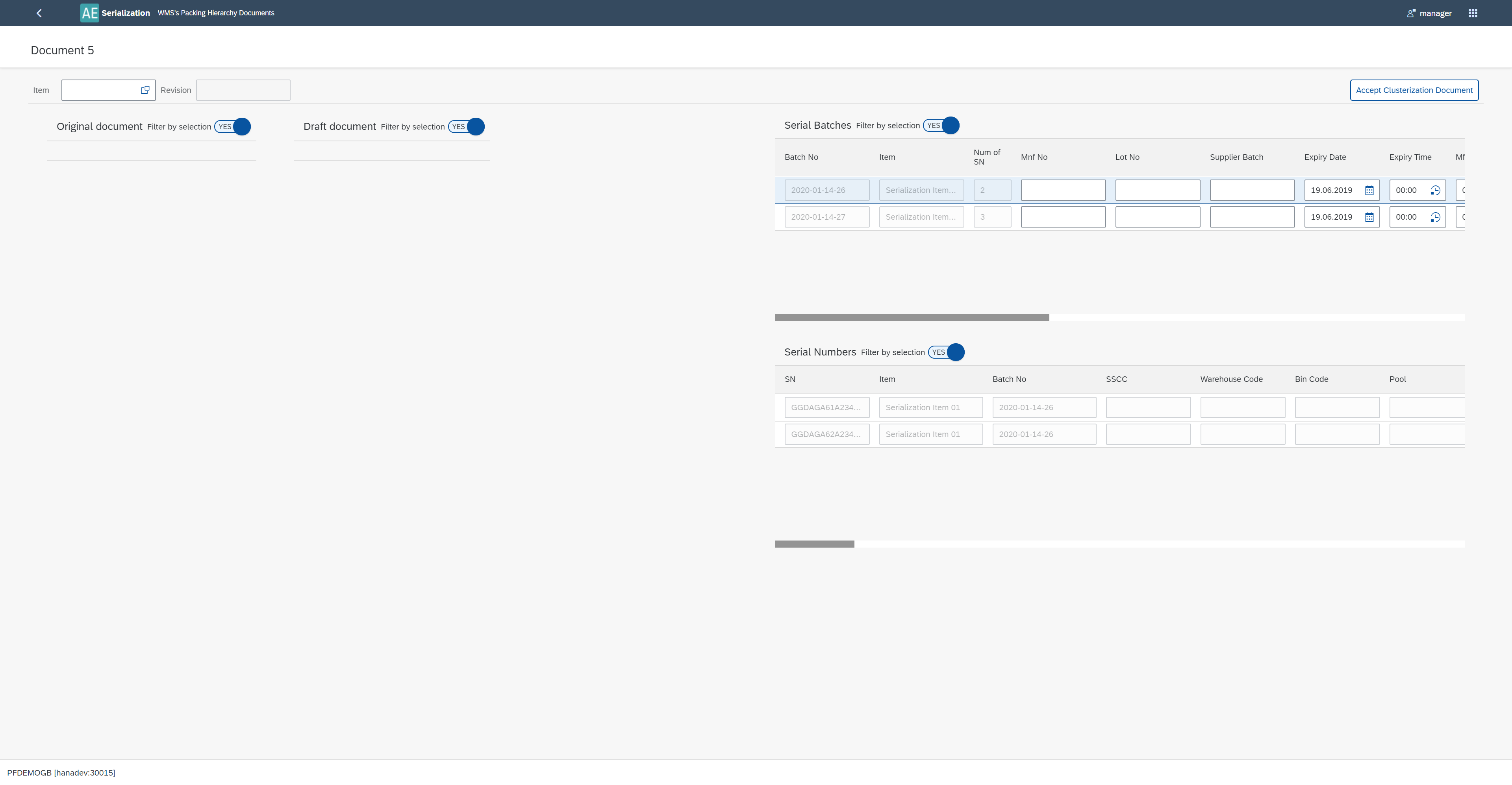Screen dimensions: 1512x785
Task: Open calendar picker for batch 2020-01-14-27 expiry
Action: 1369,217
